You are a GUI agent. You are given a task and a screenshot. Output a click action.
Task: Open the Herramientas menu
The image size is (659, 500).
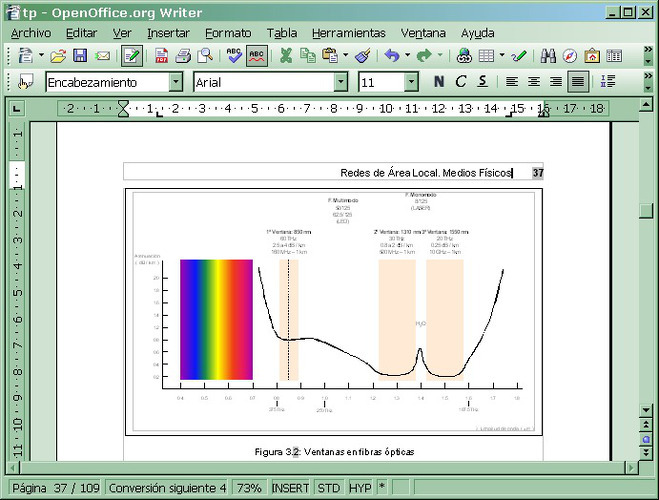coord(348,33)
